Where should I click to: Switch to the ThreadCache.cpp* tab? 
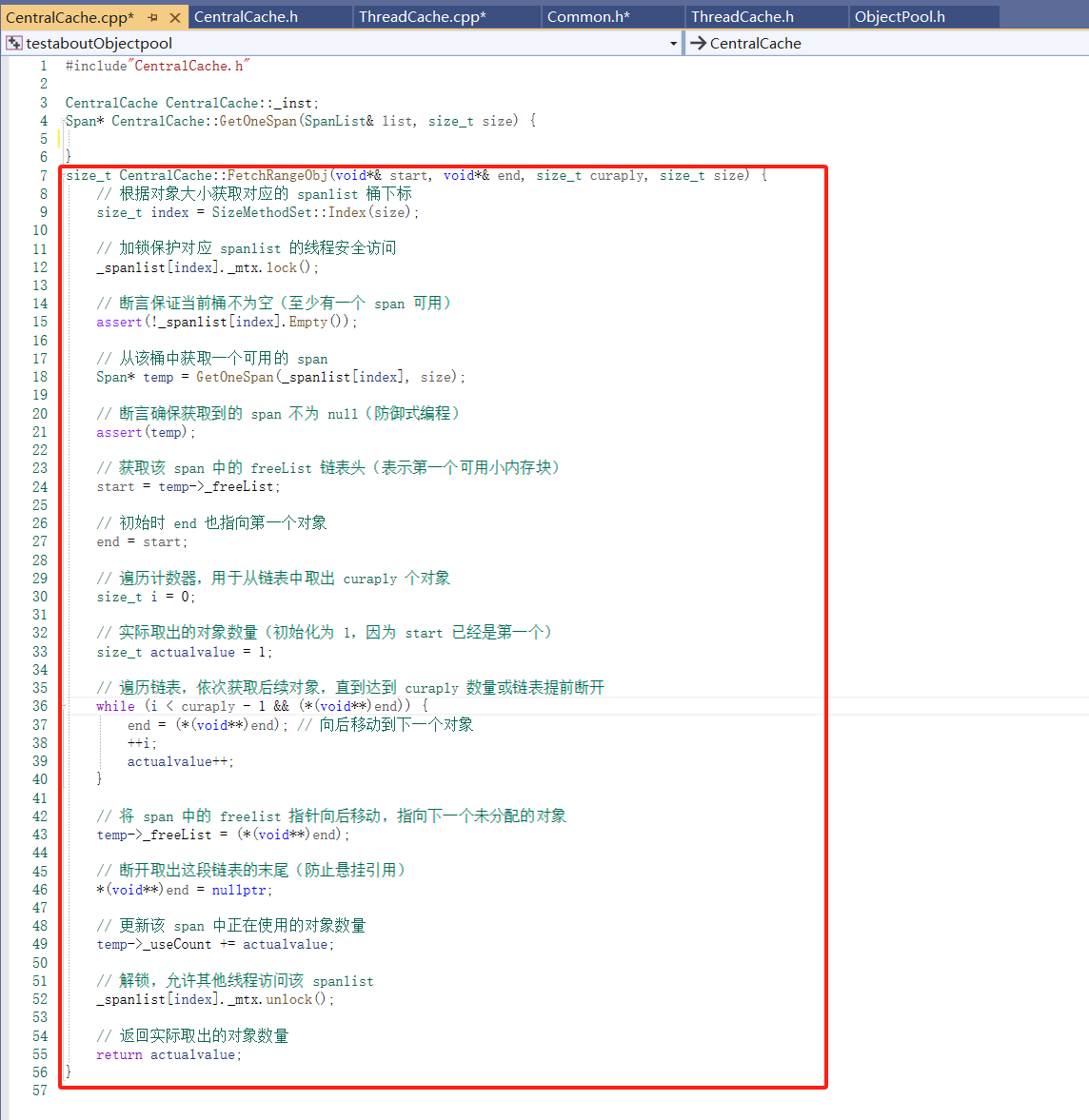tap(423, 17)
